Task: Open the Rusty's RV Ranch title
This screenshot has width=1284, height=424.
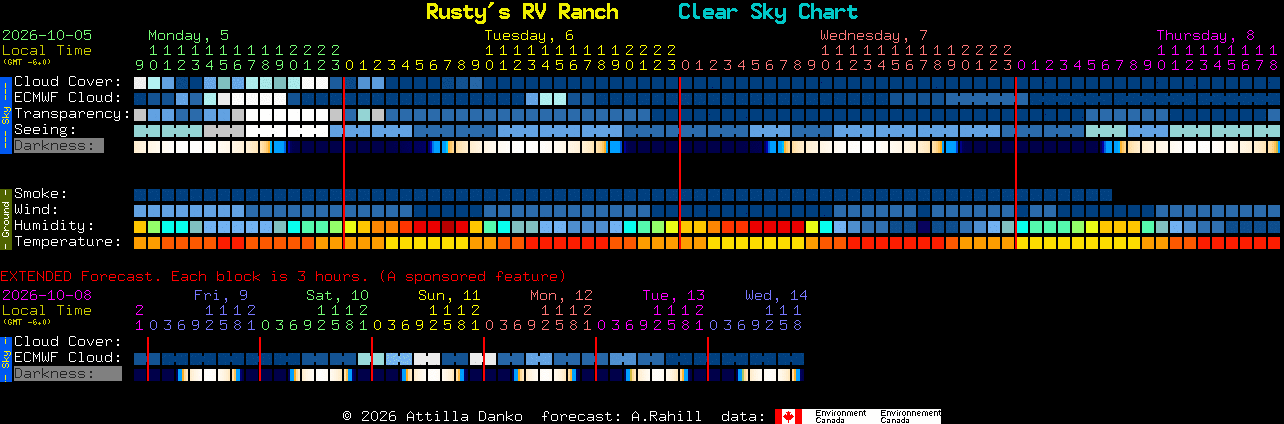Action: pyautogui.click(x=522, y=12)
